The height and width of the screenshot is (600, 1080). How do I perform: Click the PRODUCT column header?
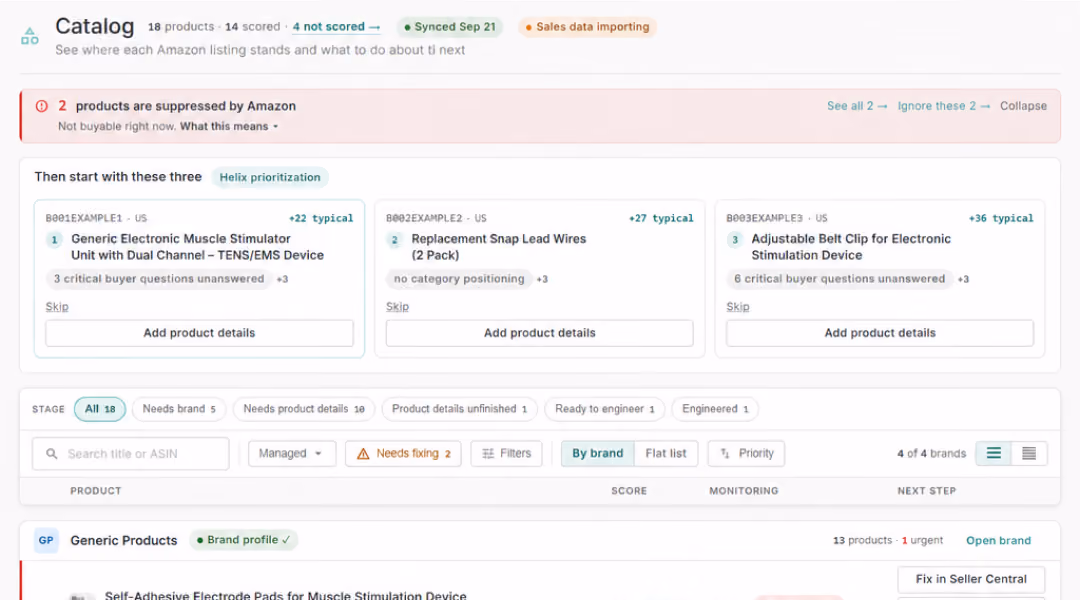[x=96, y=491]
